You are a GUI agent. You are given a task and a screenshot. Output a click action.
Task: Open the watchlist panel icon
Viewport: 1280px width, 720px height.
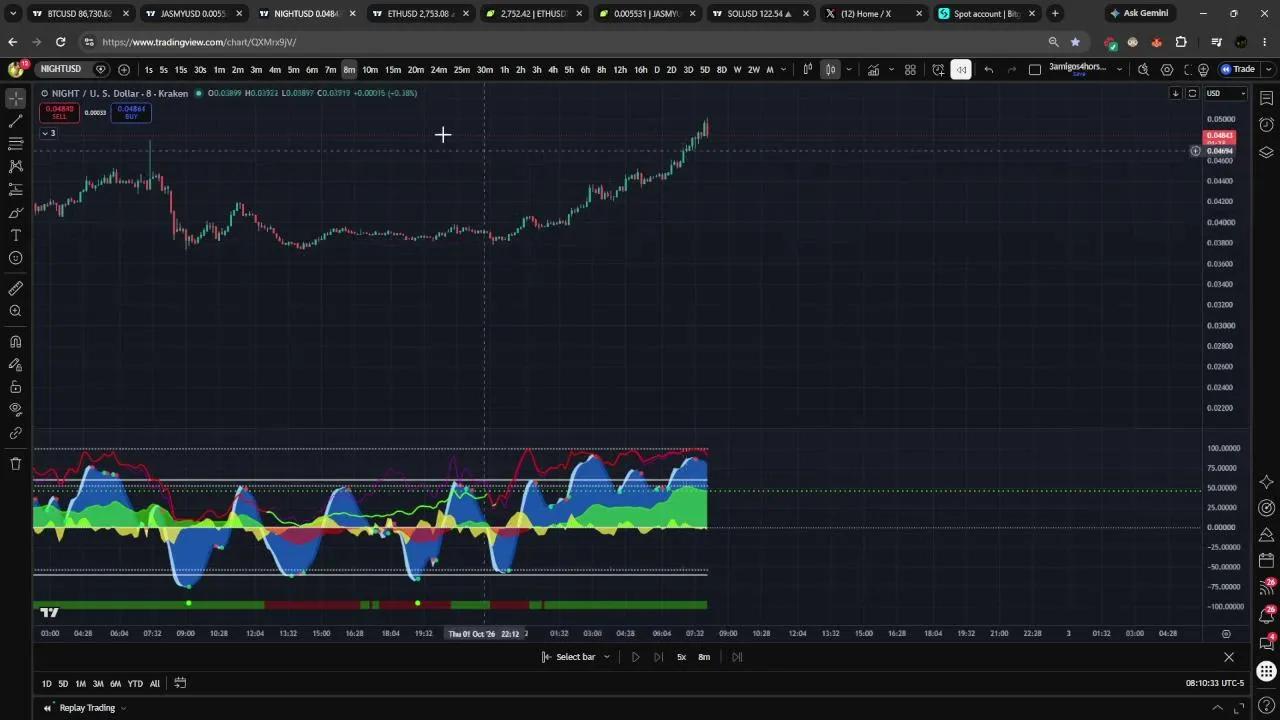click(1266, 98)
